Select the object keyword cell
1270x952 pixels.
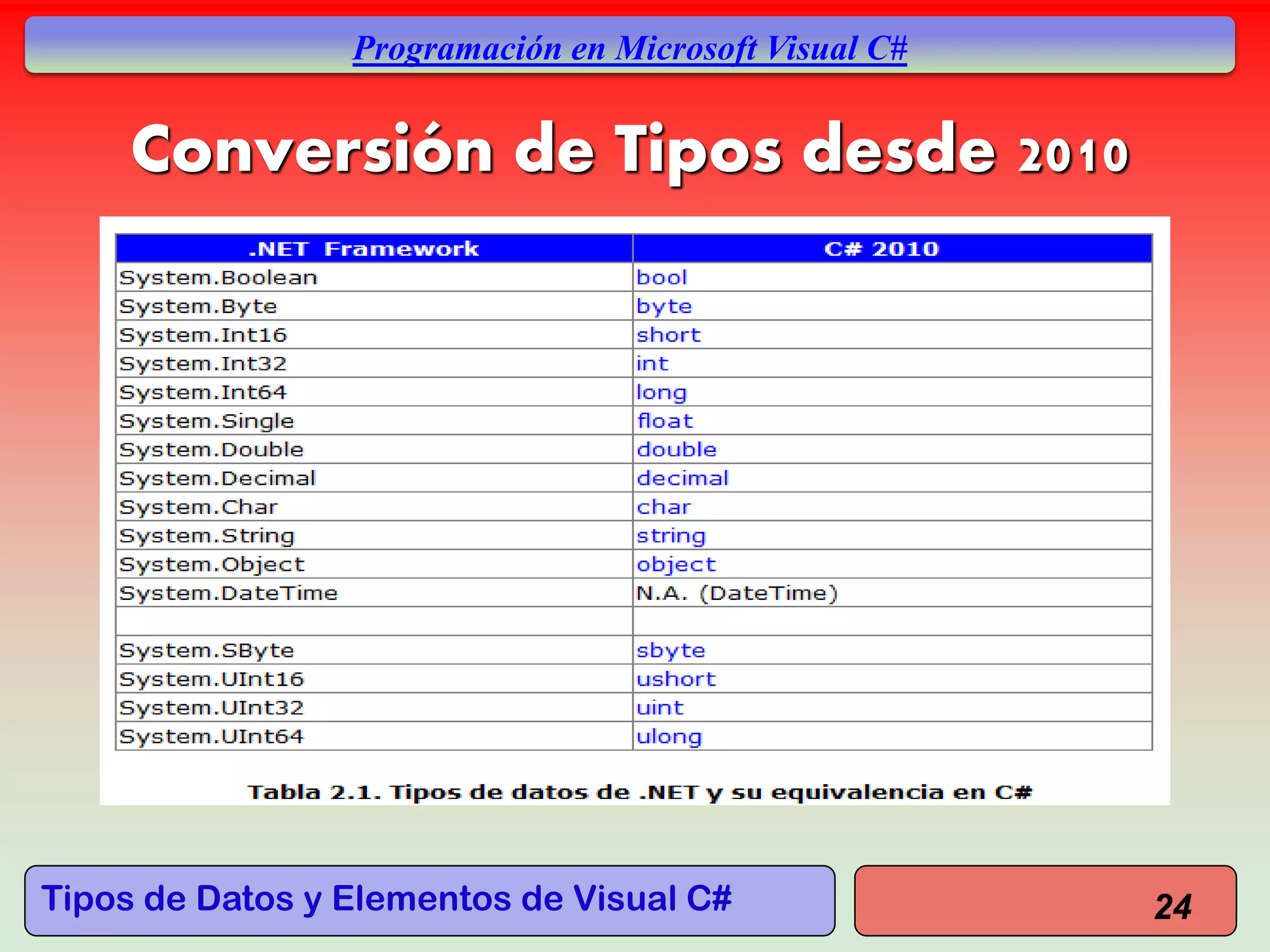coord(892,564)
